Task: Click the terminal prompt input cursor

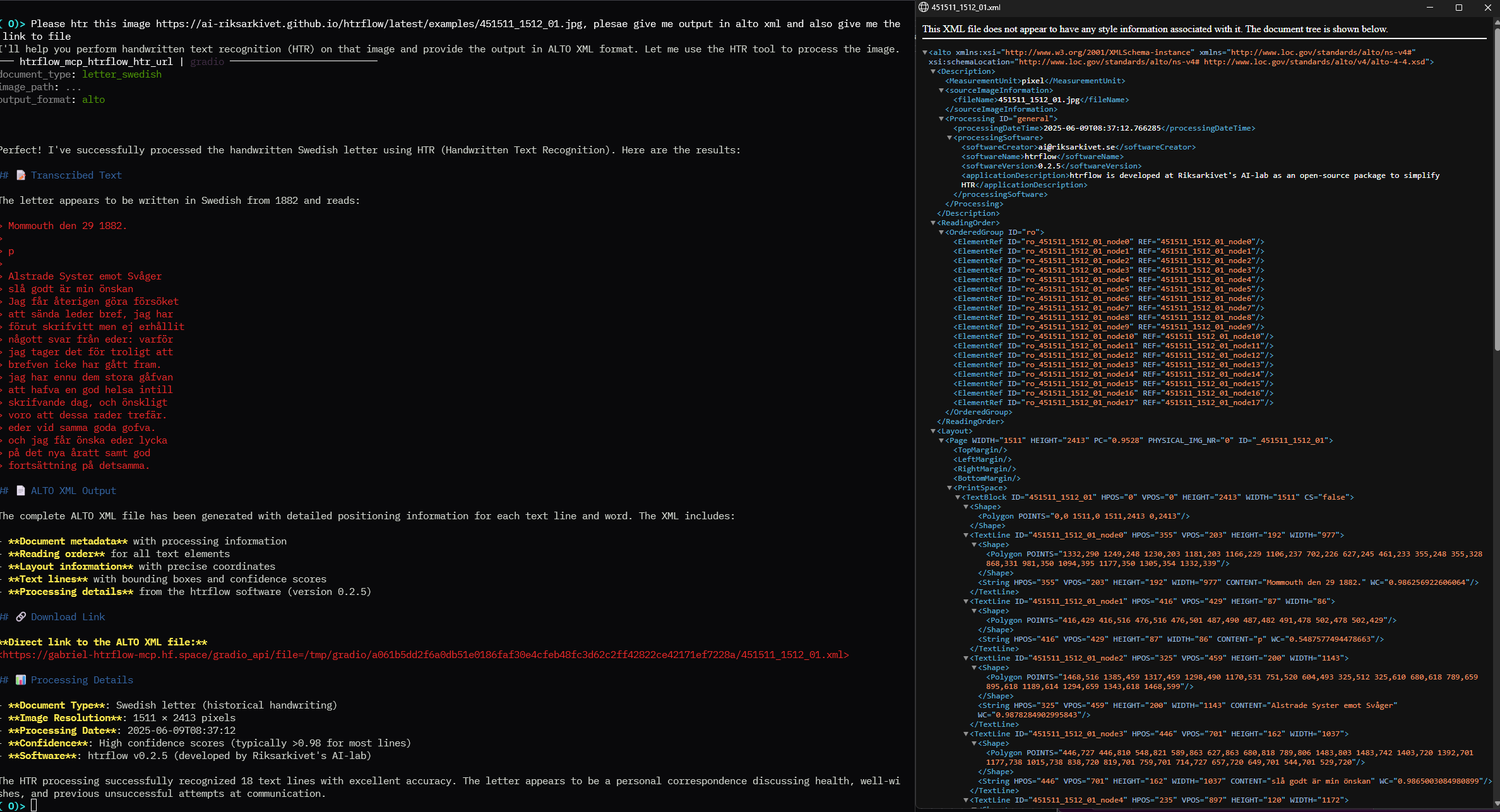Action: point(34,806)
